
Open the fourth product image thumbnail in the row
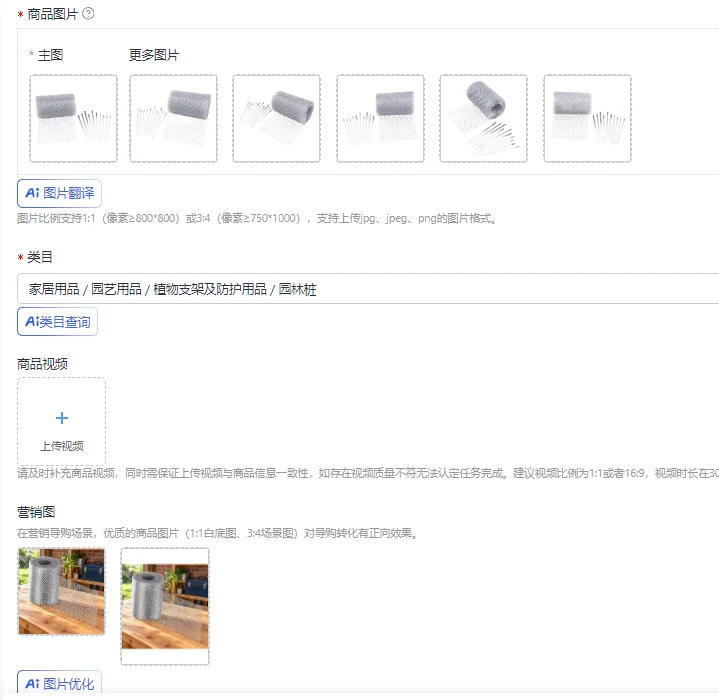click(x=380, y=118)
